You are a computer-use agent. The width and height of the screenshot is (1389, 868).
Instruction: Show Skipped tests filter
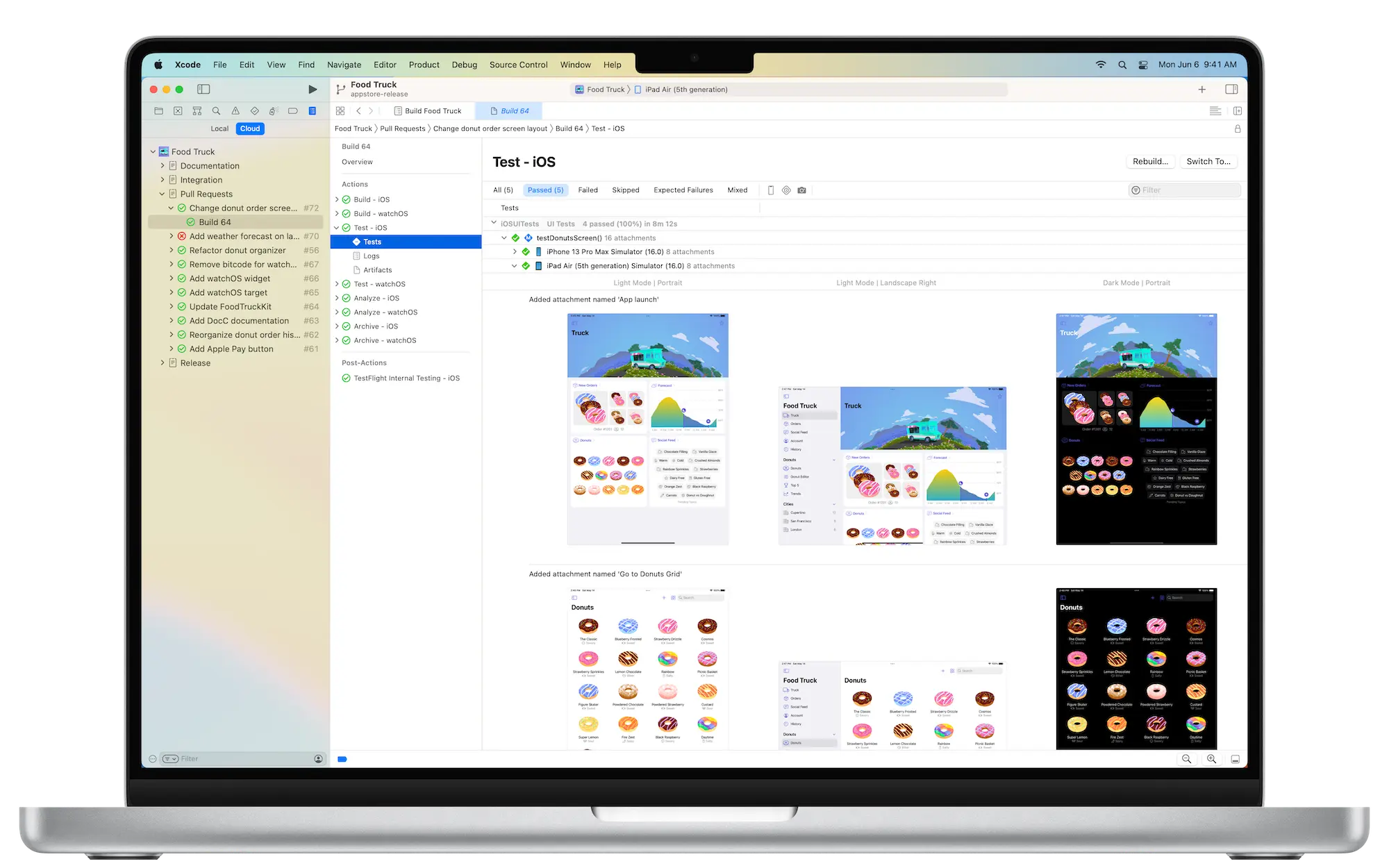pos(626,190)
